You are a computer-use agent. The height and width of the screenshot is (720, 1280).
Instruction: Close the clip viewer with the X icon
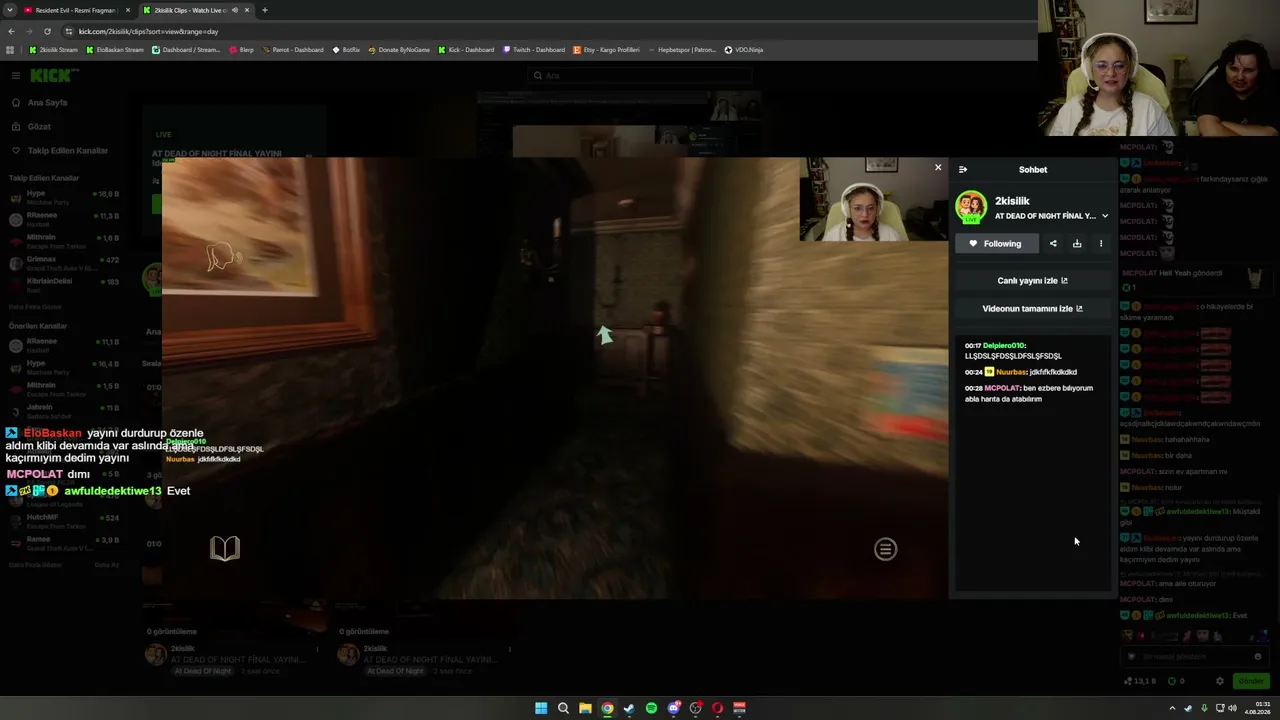click(x=938, y=168)
